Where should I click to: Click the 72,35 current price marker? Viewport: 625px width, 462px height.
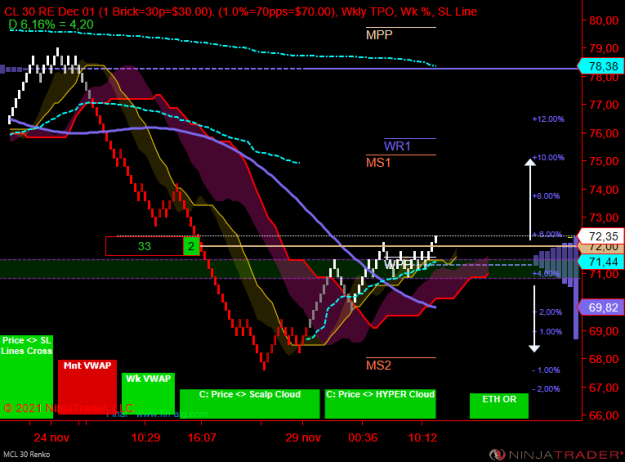click(x=601, y=236)
